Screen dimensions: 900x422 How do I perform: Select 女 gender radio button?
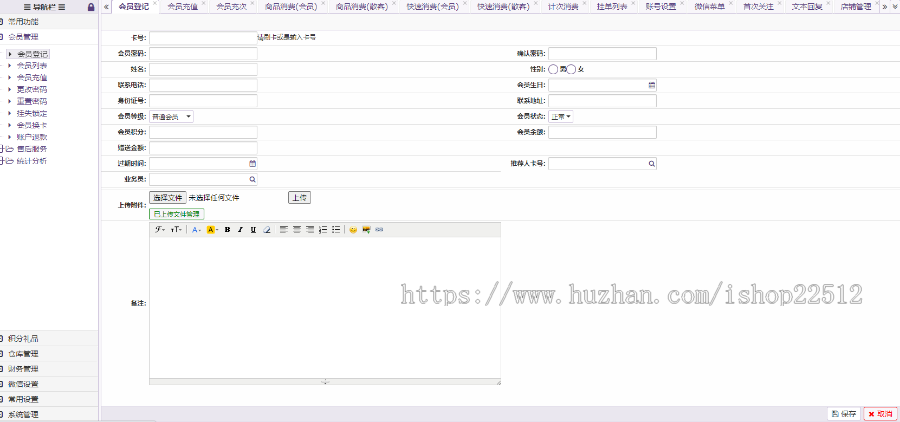[x=571, y=69]
